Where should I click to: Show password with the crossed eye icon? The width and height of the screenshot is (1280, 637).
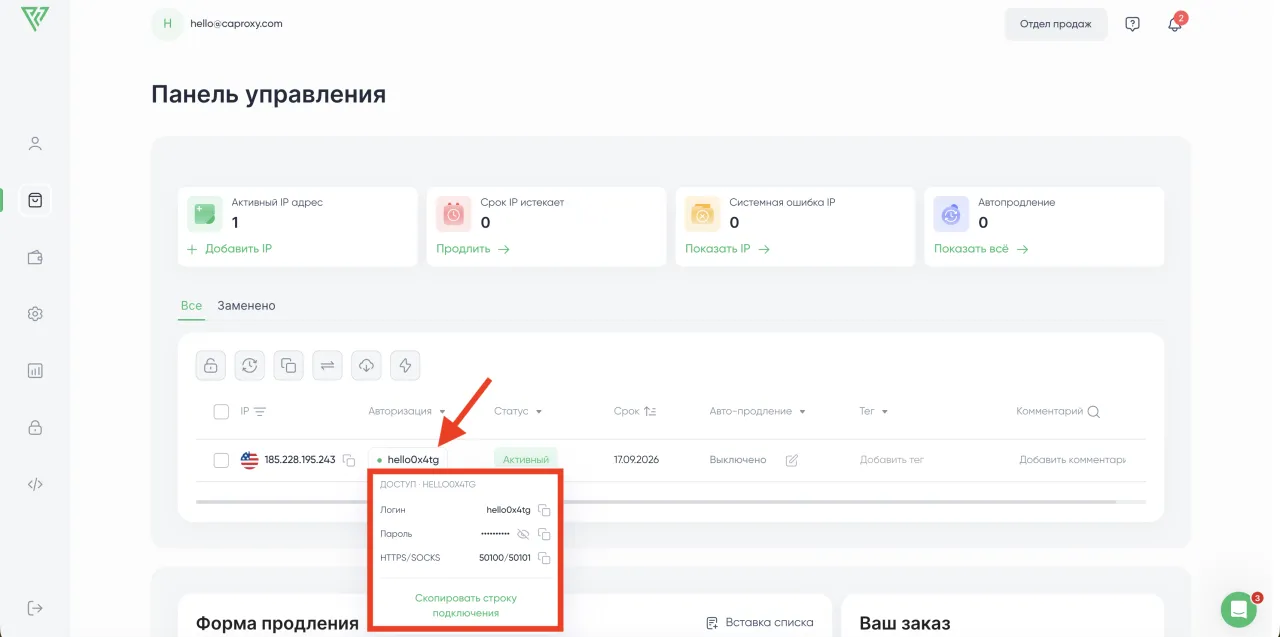[523, 534]
